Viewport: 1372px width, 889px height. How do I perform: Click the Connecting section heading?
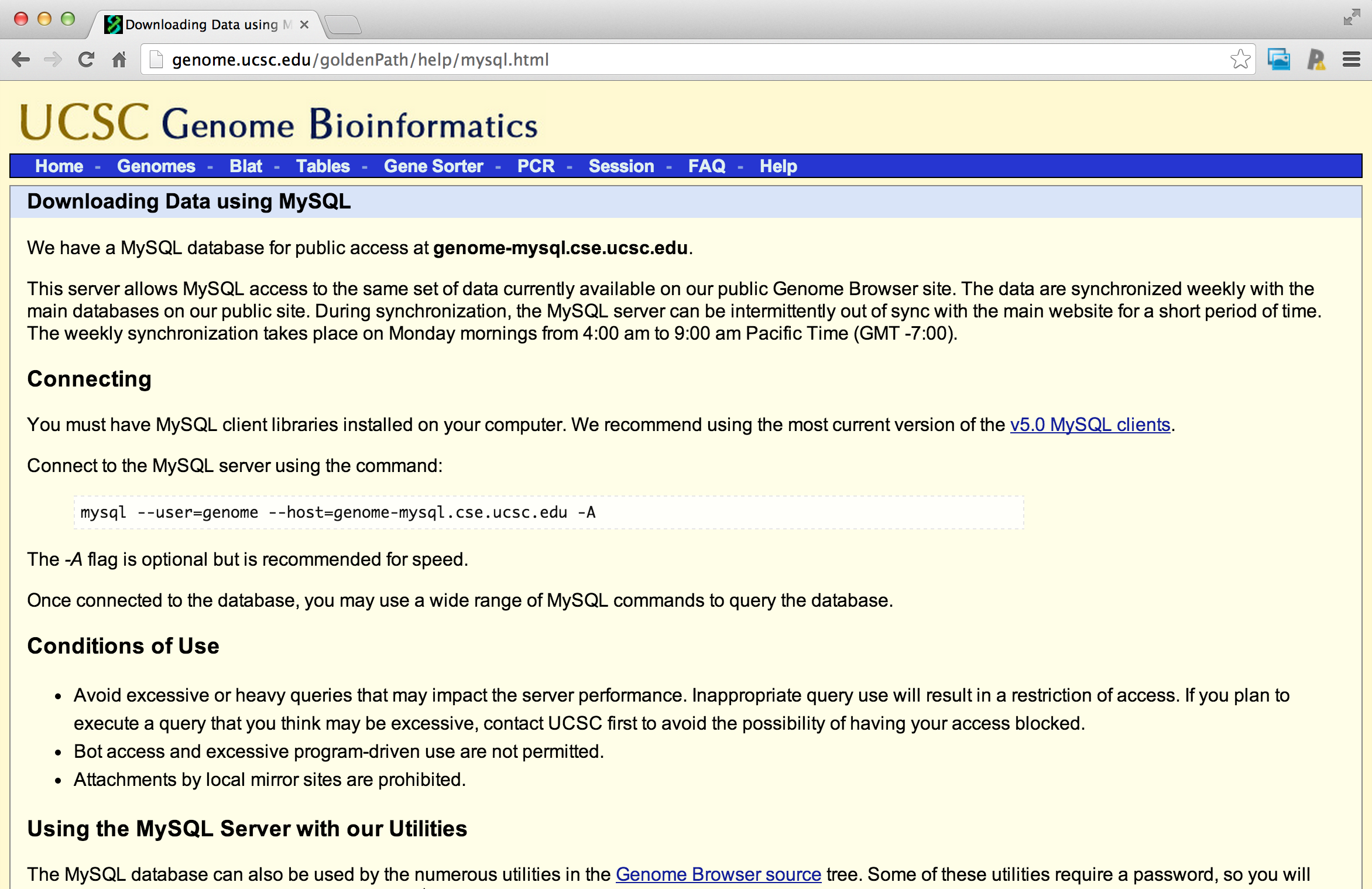90,379
